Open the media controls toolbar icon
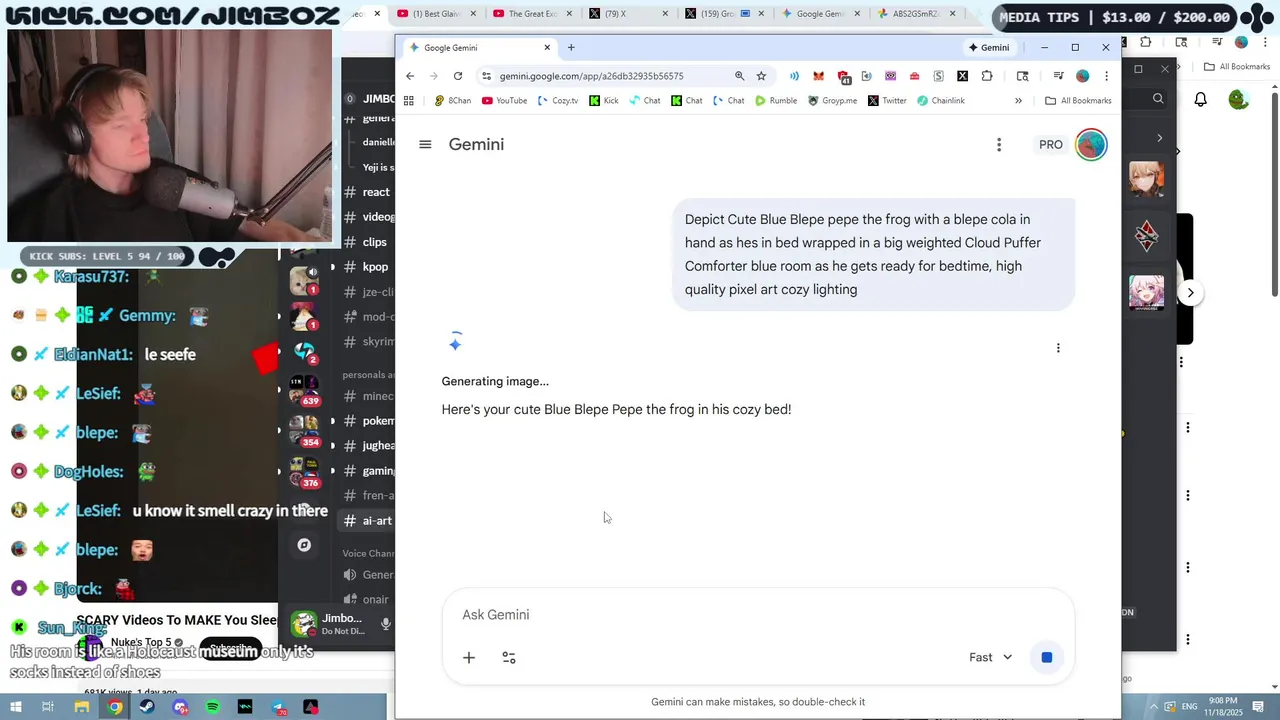 click(1058, 76)
